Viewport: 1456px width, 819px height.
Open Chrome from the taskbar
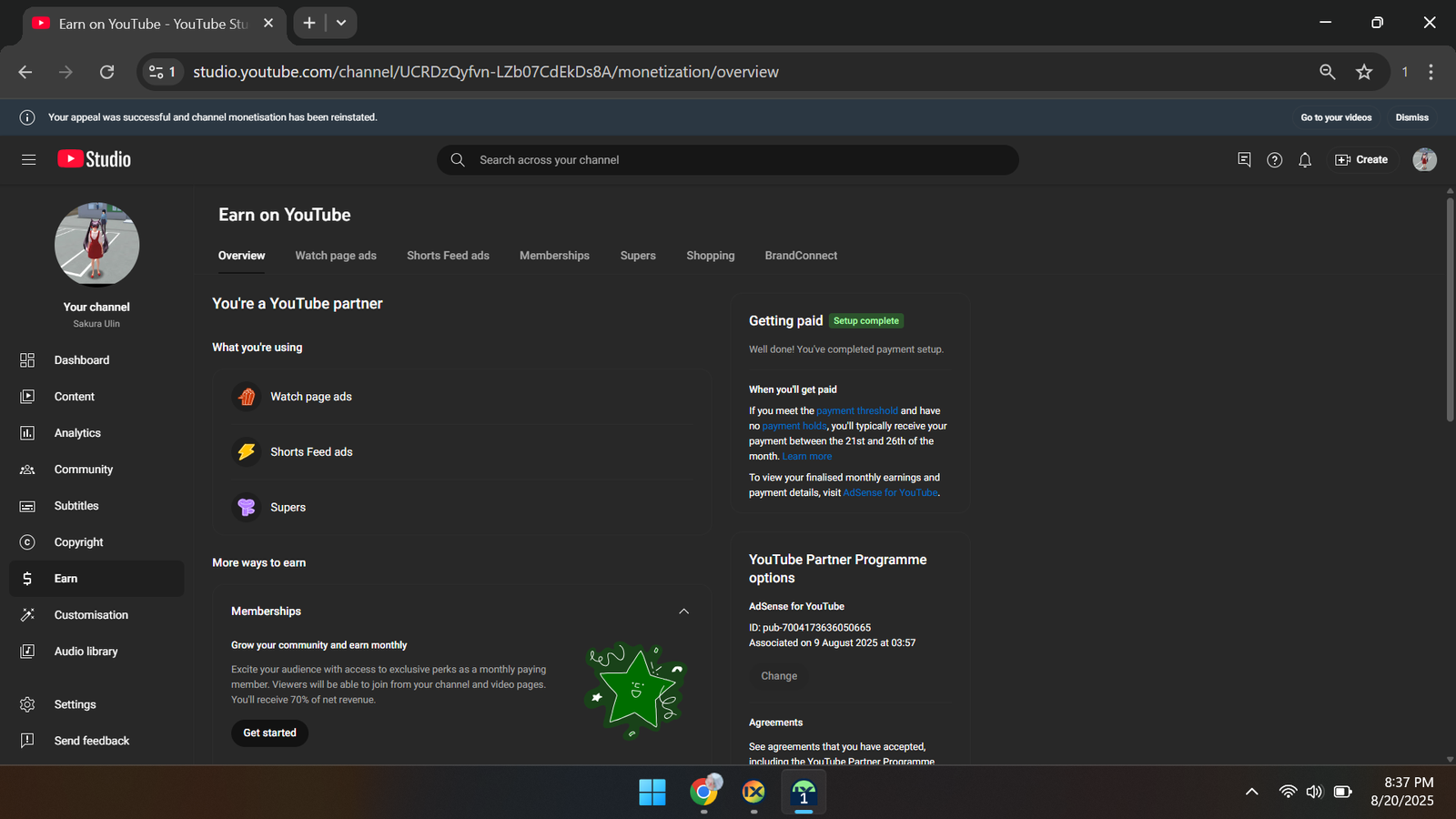pos(704,792)
